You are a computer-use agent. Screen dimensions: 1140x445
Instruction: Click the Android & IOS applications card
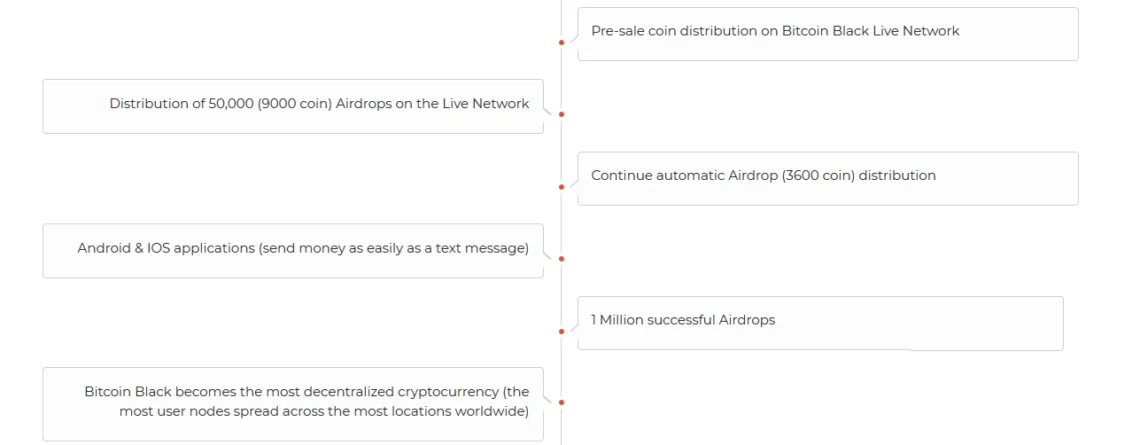pos(293,250)
